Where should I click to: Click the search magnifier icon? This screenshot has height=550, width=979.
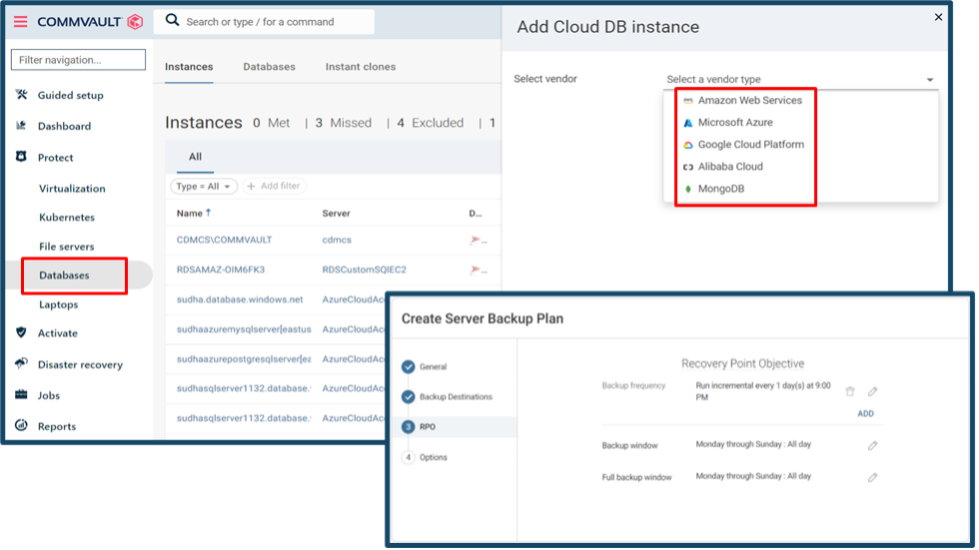pyautogui.click(x=172, y=21)
